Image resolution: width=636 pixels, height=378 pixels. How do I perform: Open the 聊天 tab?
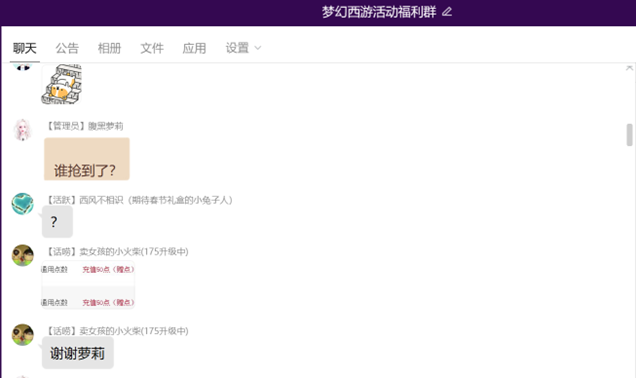[x=25, y=48]
